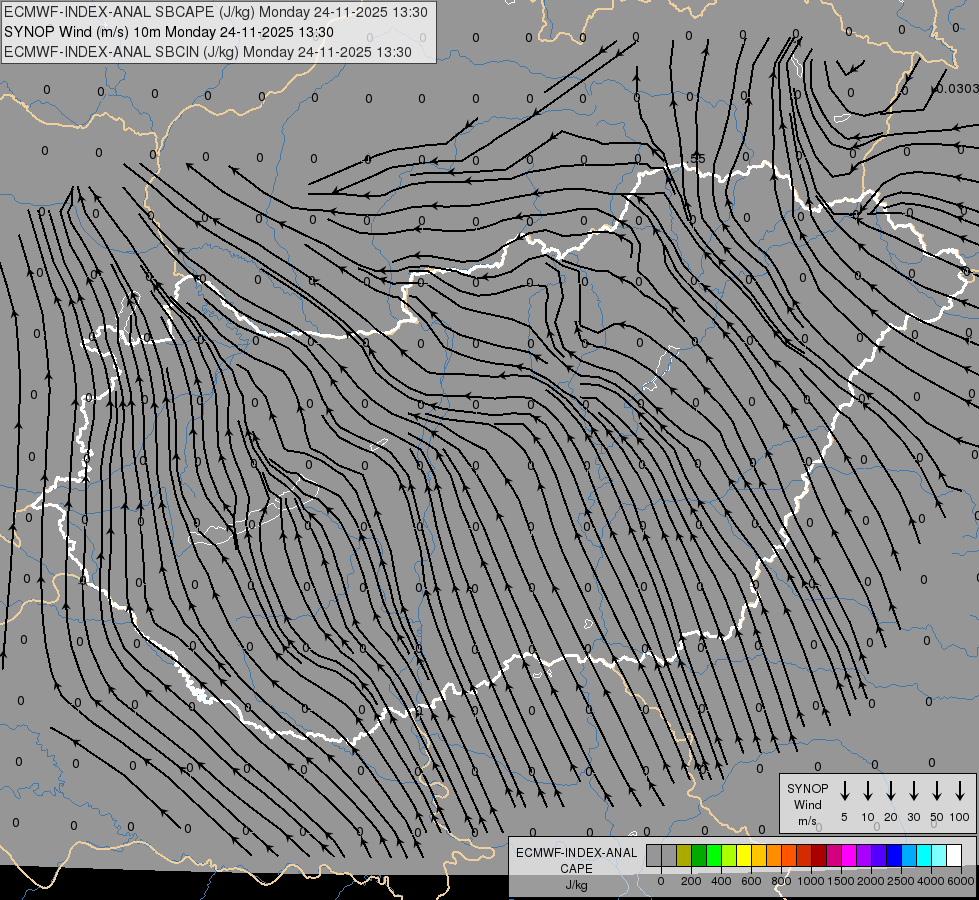Click the SYNOP Wind m/s legend label
Viewport: 979px width, 900px height.
click(807, 804)
